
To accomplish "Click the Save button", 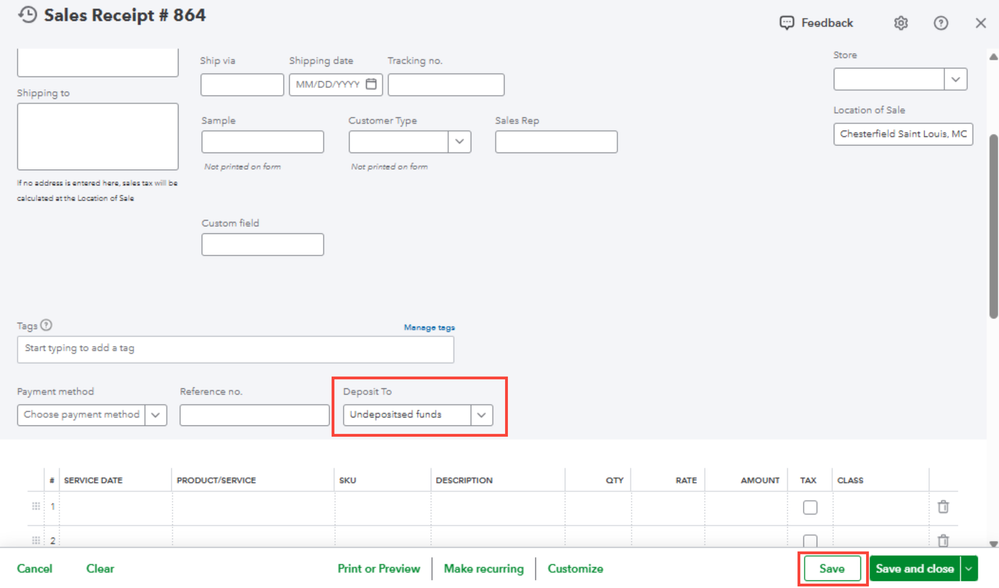I will [x=832, y=569].
